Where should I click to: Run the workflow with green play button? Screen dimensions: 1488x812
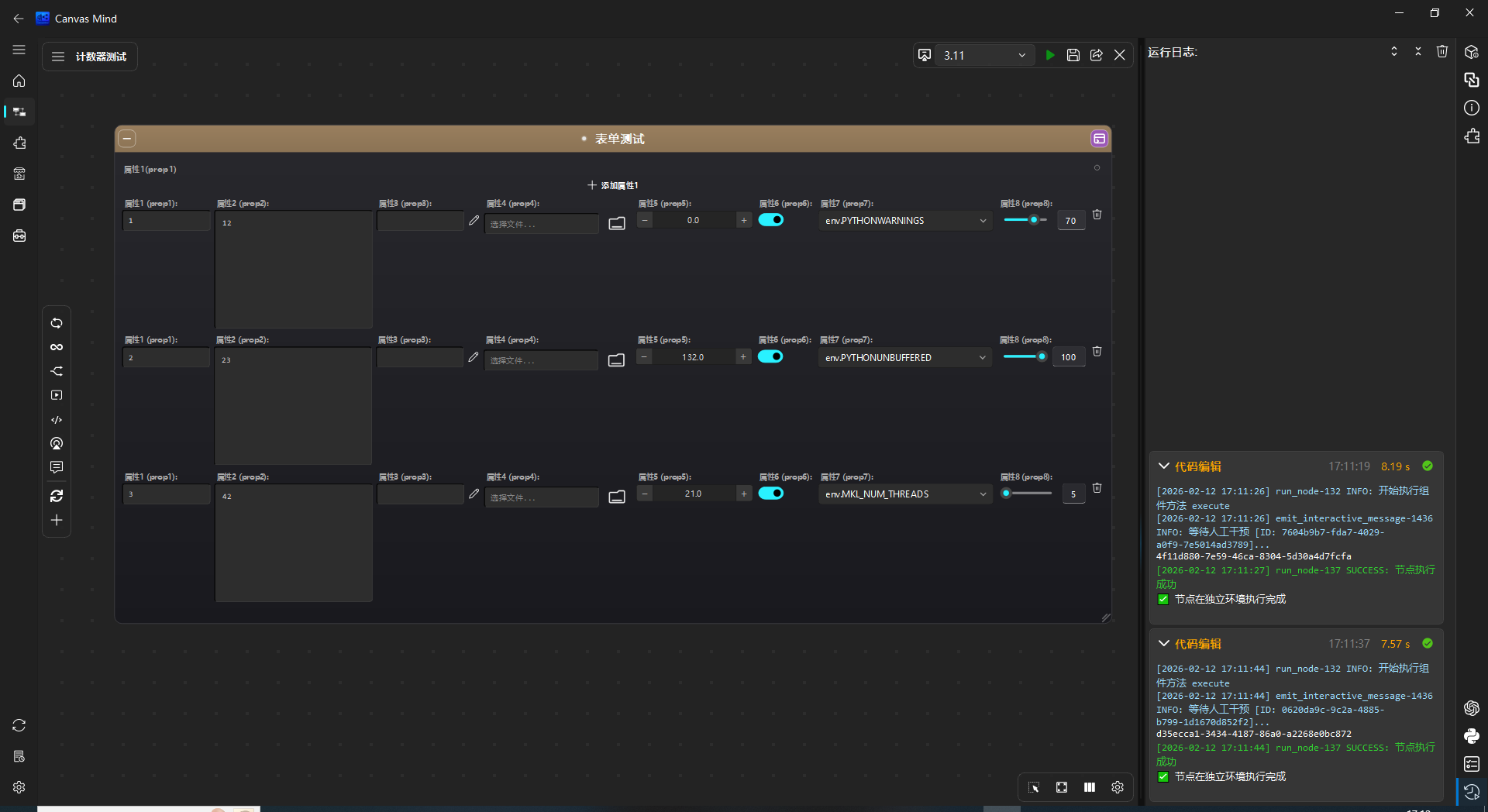tap(1049, 55)
